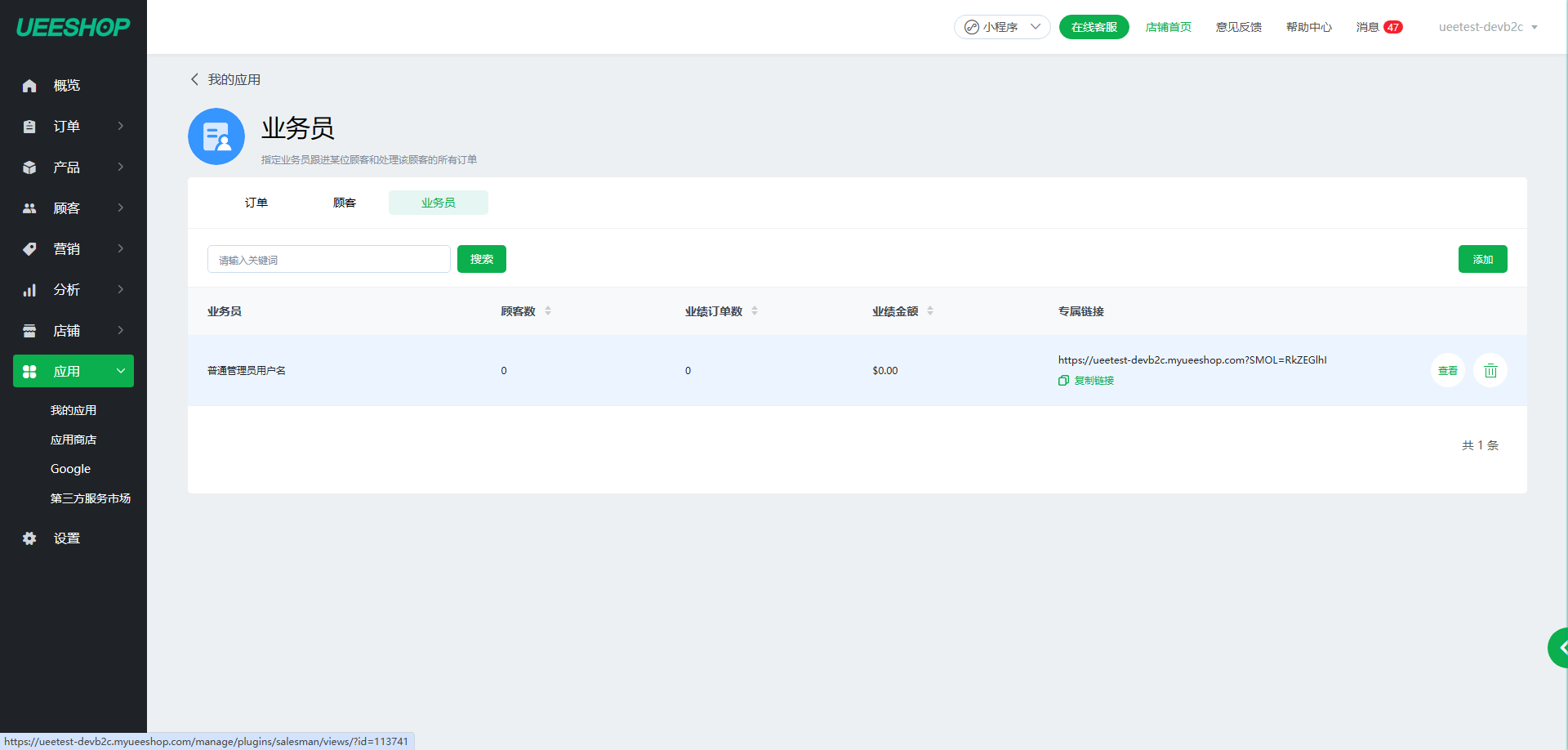Screen dimensions: 1568x750
Task: Click the UEESHOP logo
Action: 73,27
